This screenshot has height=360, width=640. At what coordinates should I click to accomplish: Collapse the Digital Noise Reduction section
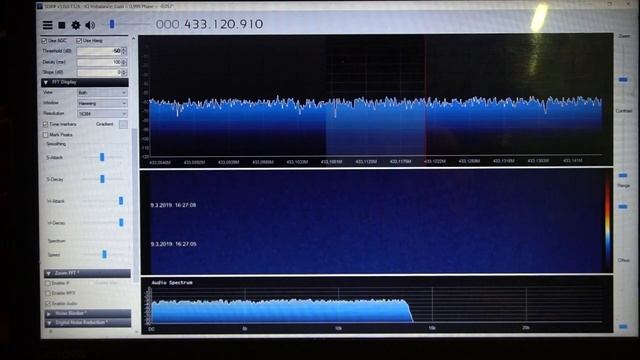pyautogui.click(x=88, y=323)
